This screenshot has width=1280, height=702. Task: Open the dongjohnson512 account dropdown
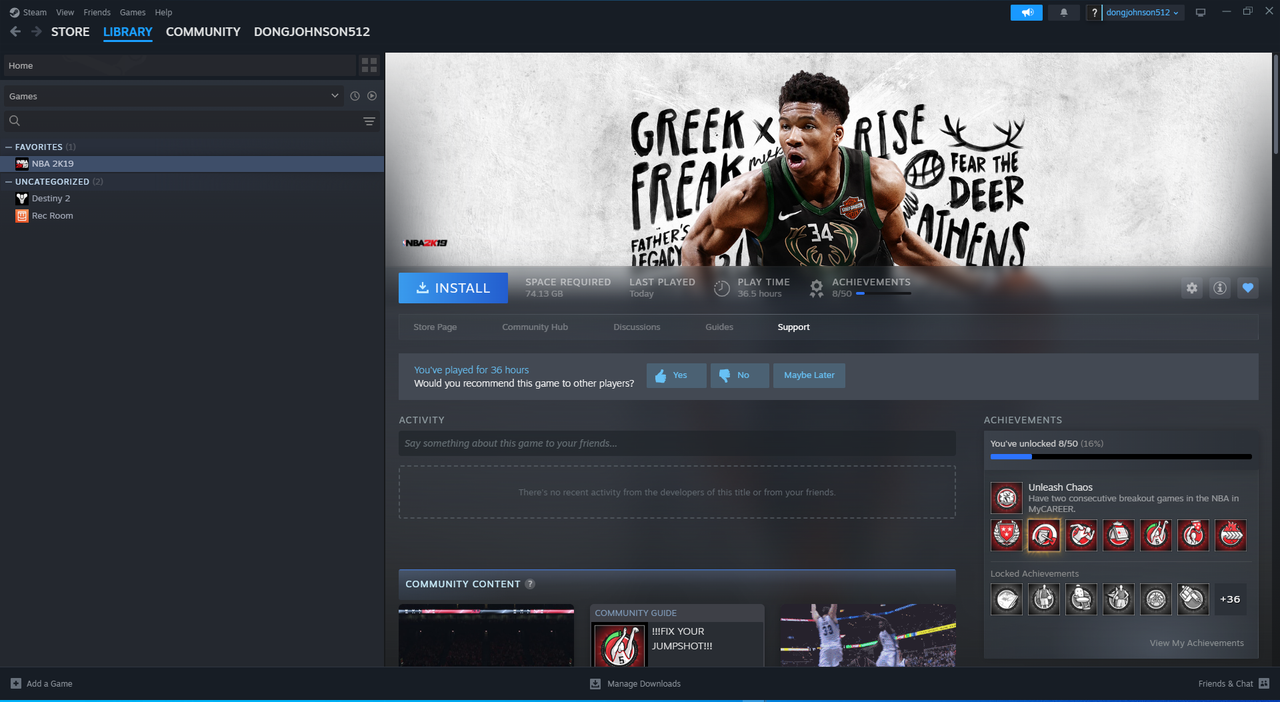point(1143,12)
